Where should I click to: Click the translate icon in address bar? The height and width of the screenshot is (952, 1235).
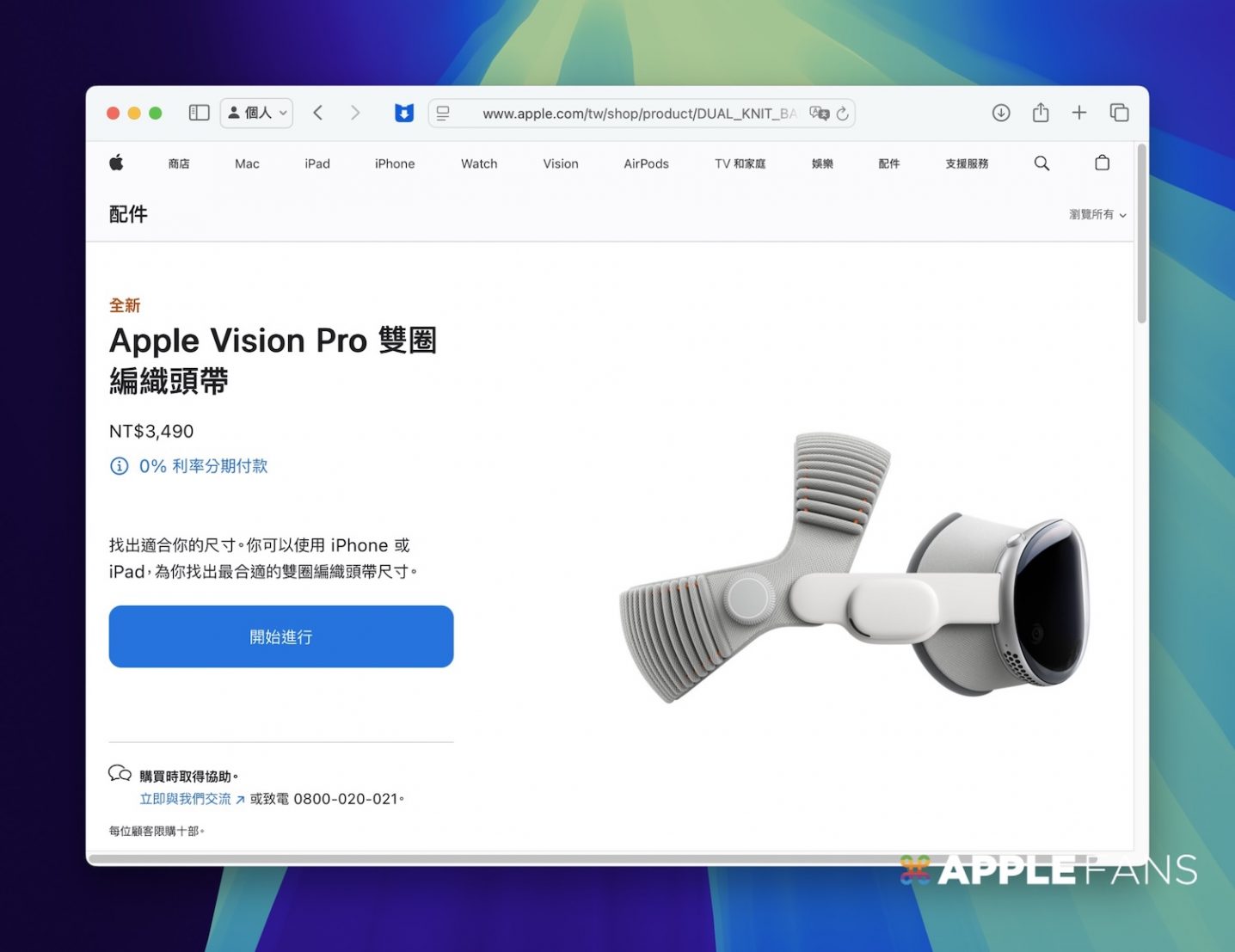819,114
